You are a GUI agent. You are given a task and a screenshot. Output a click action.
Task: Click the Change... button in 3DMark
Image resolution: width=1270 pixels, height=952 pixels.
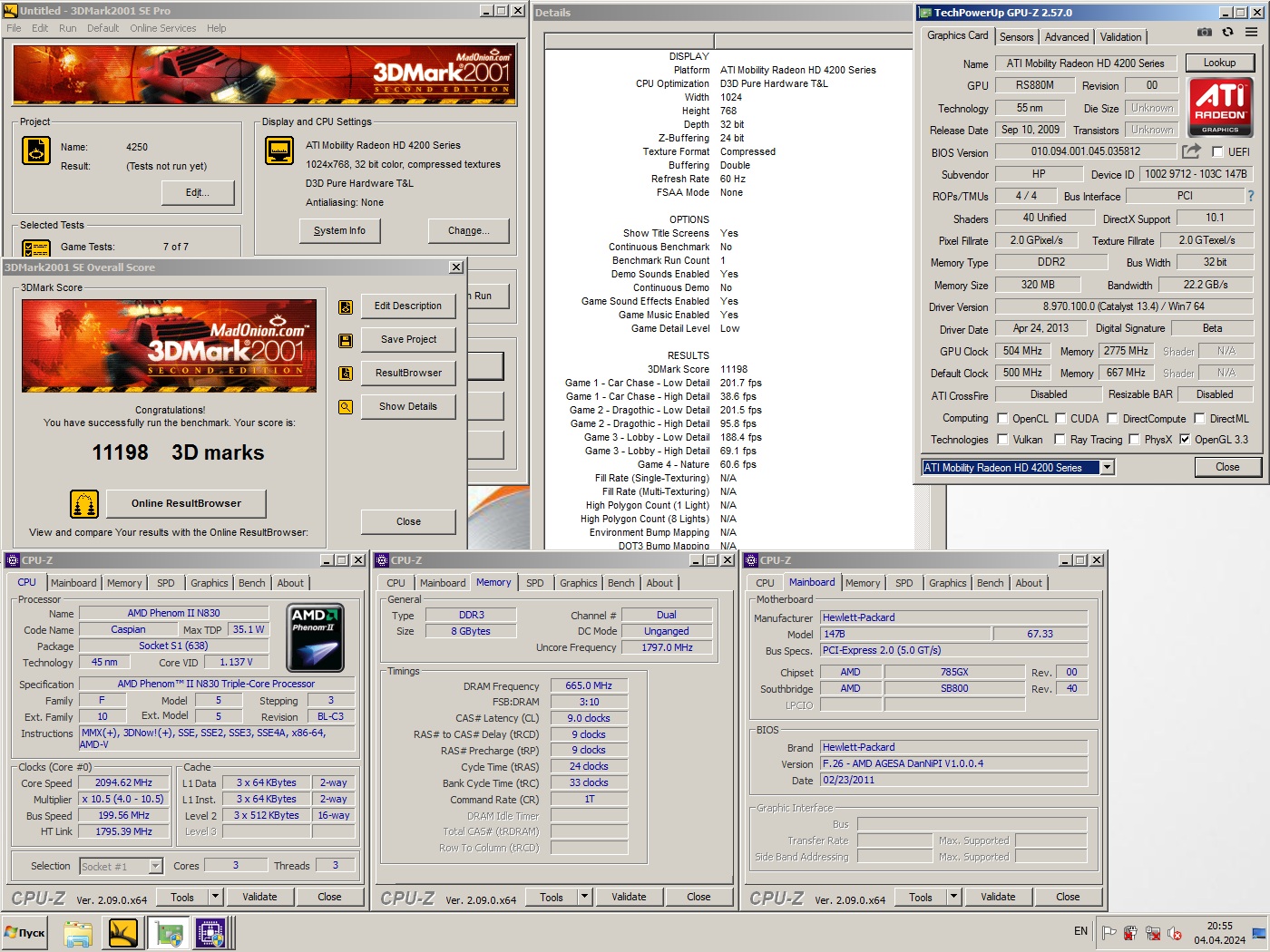point(468,231)
